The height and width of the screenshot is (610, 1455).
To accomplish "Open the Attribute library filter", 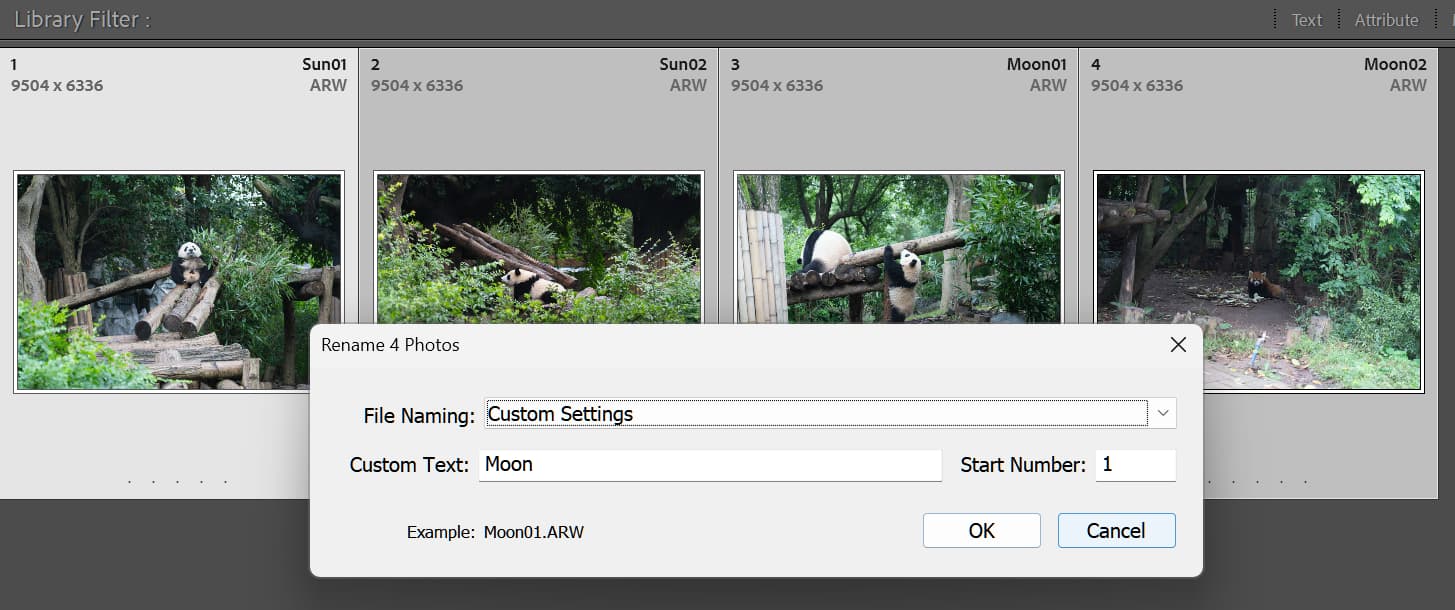I will click(1386, 20).
